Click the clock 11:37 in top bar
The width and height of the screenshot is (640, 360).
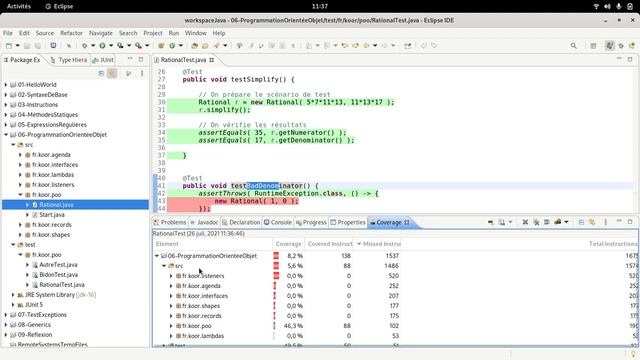tap(320, 7)
